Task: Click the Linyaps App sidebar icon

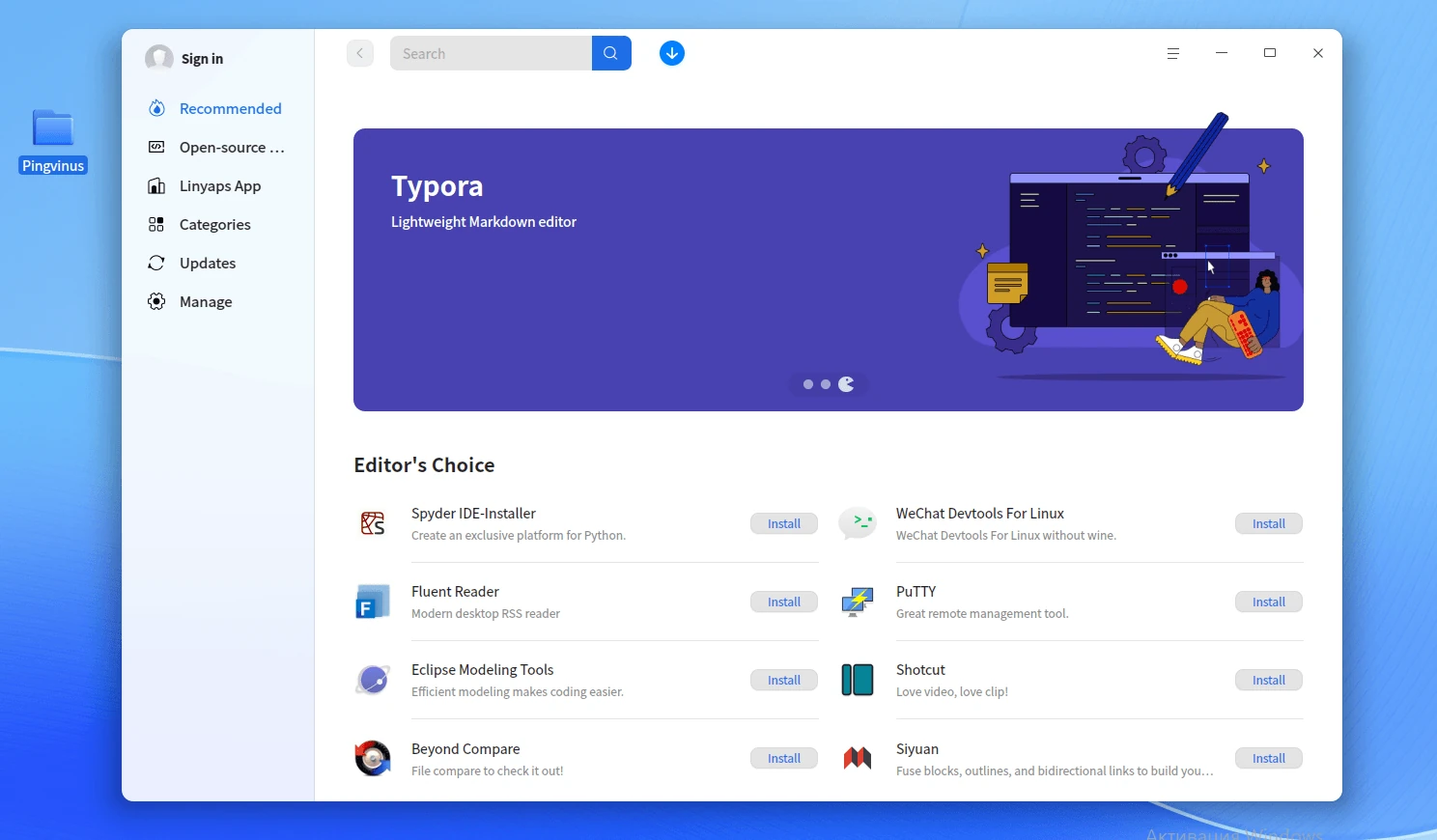Action: coord(156,185)
